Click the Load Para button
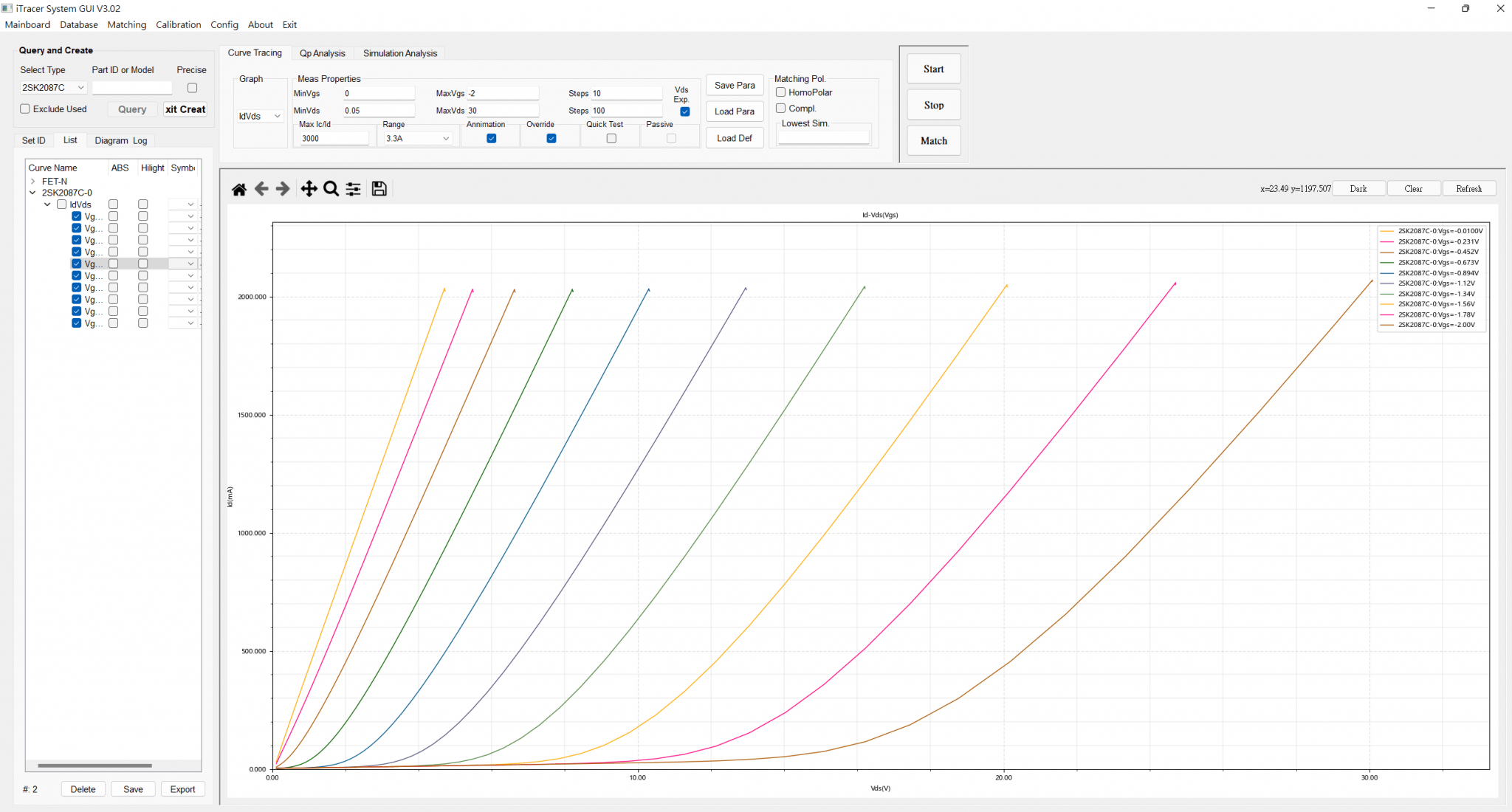This screenshot has height=812, width=1512. point(735,111)
